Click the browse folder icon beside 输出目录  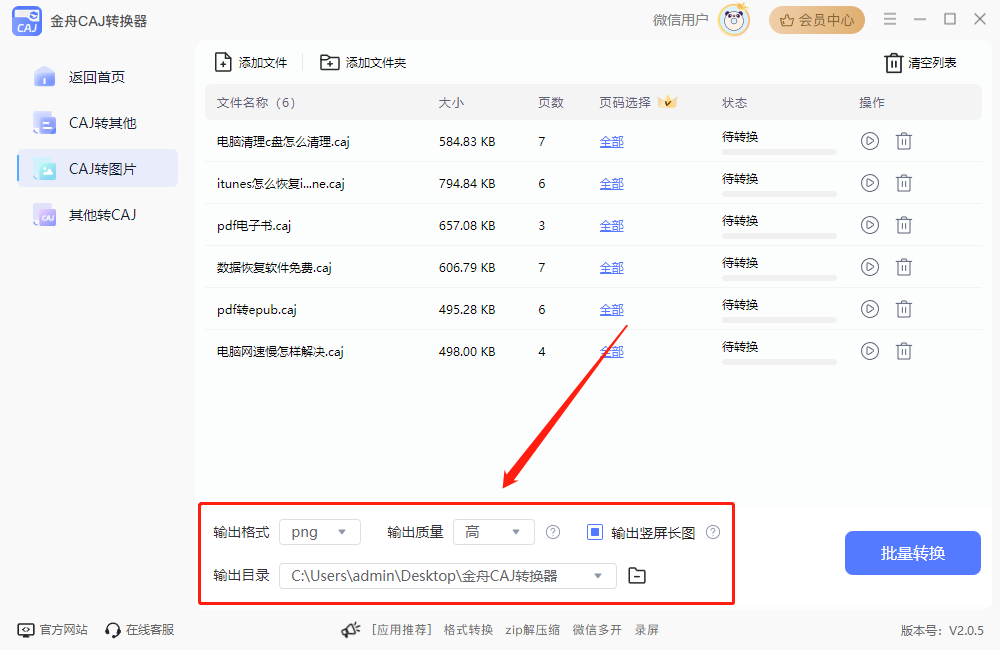pyautogui.click(x=637, y=575)
